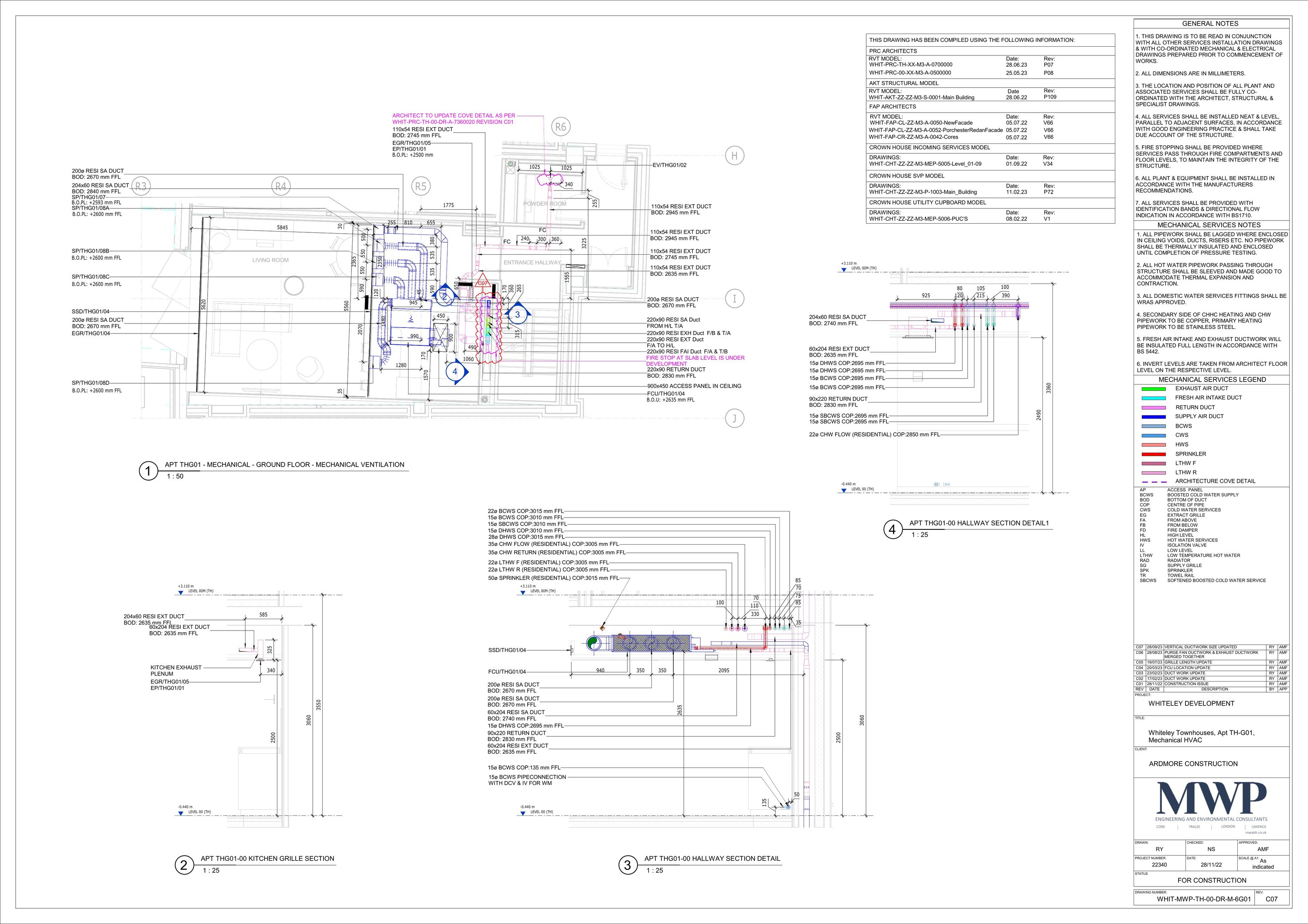Click the red Sprinkler legend swatch

[x=1153, y=454]
